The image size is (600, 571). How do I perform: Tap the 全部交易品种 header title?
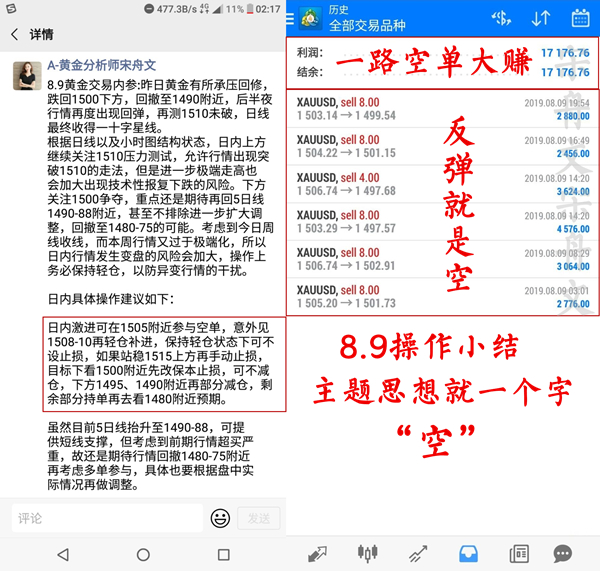[367, 26]
